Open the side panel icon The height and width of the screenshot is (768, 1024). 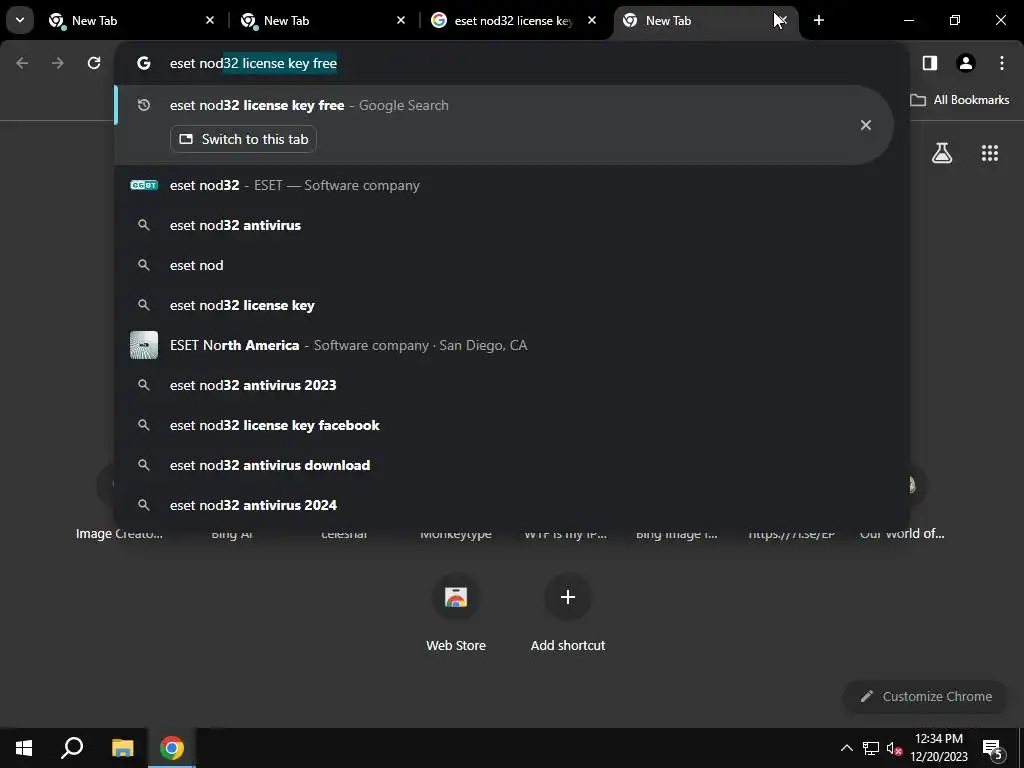click(x=930, y=63)
